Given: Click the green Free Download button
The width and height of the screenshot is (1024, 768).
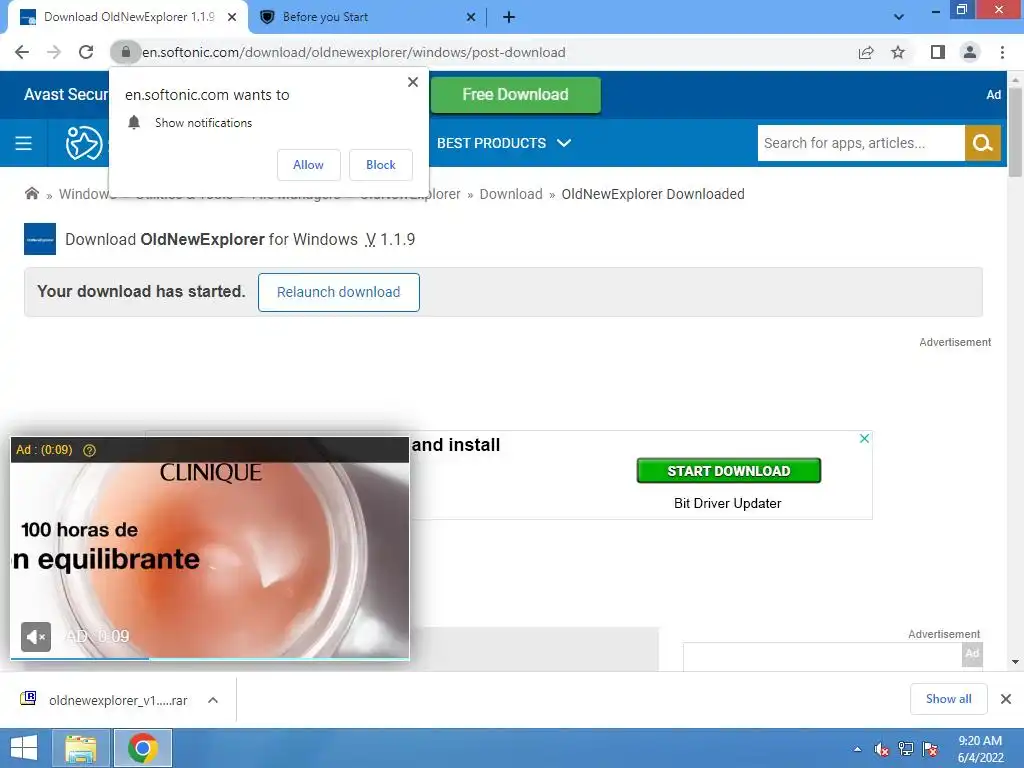Looking at the screenshot, I should [x=515, y=95].
